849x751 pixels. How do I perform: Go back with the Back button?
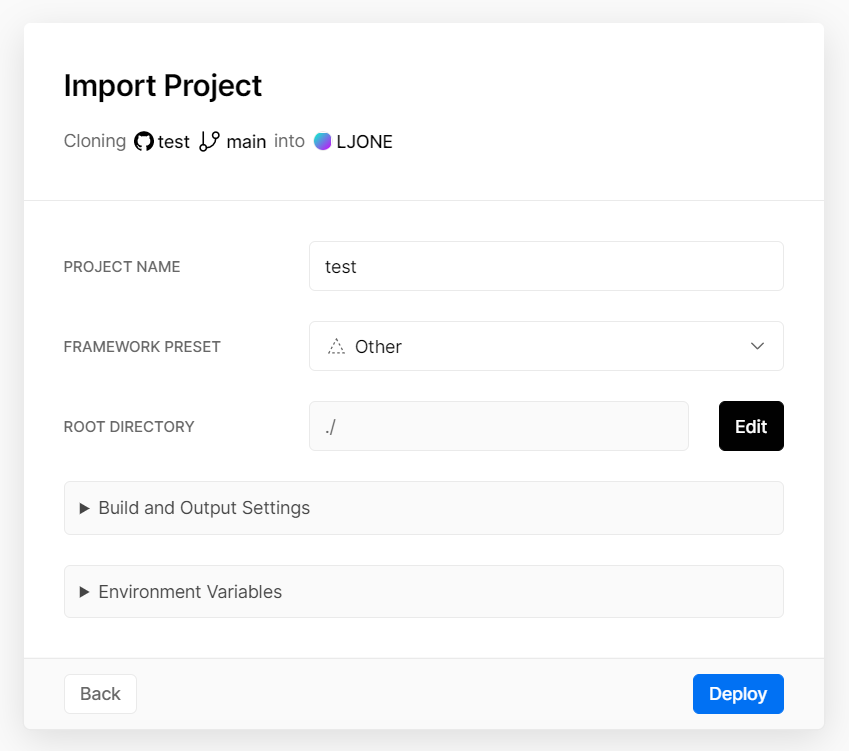(100, 694)
